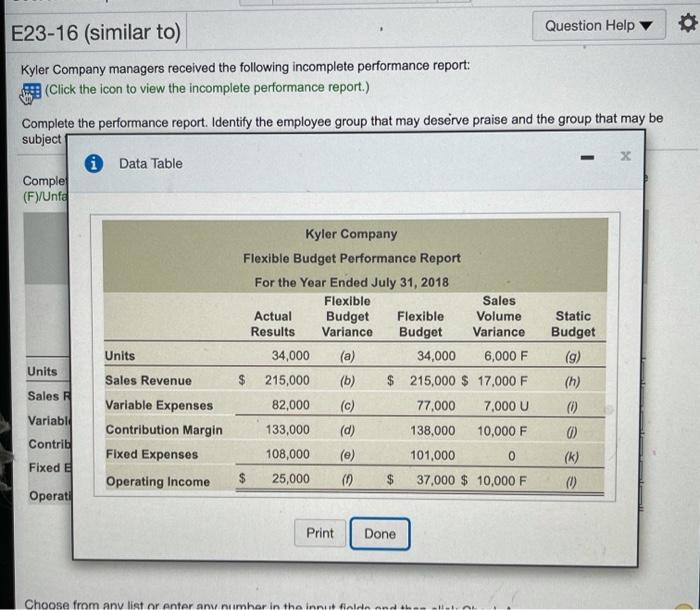
Task: Click the Static Budget placeholder (h)
Action: click(x=572, y=382)
